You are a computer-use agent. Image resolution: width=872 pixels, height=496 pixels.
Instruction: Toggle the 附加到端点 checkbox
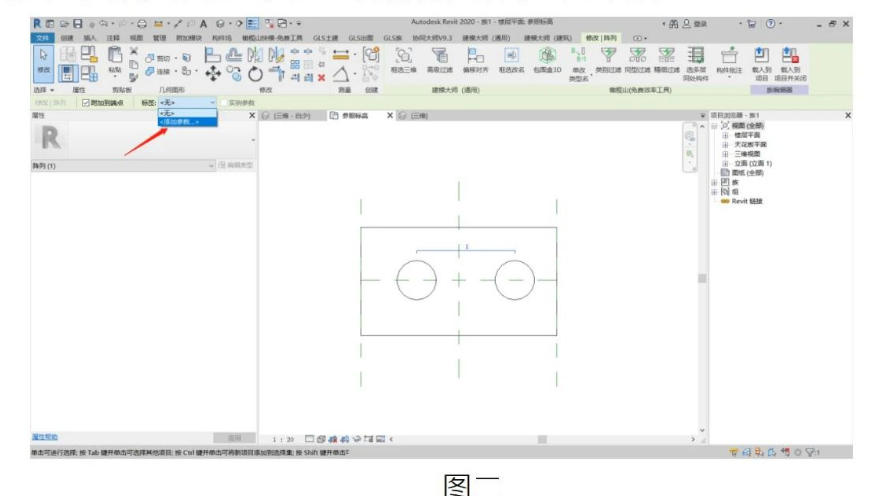click(x=86, y=103)
